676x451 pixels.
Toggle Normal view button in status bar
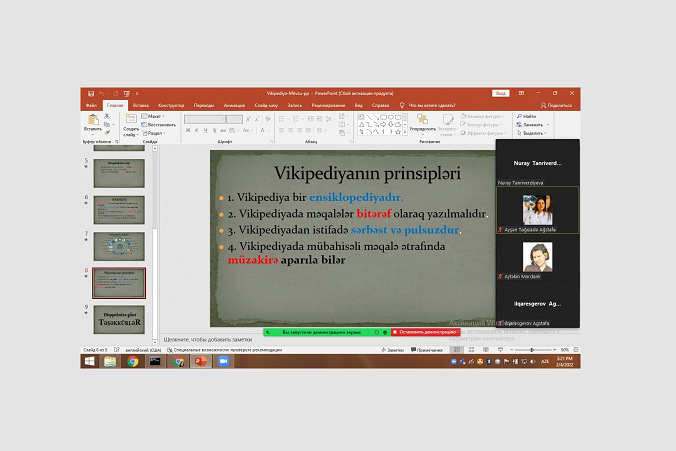(x=457, y=350)
